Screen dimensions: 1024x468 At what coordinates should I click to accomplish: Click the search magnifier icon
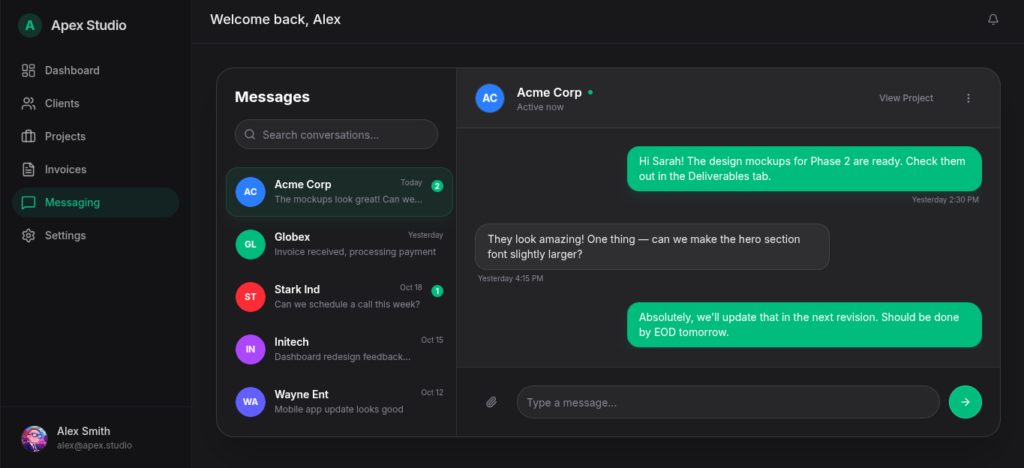pyautogui.click(x=249, y=134)
